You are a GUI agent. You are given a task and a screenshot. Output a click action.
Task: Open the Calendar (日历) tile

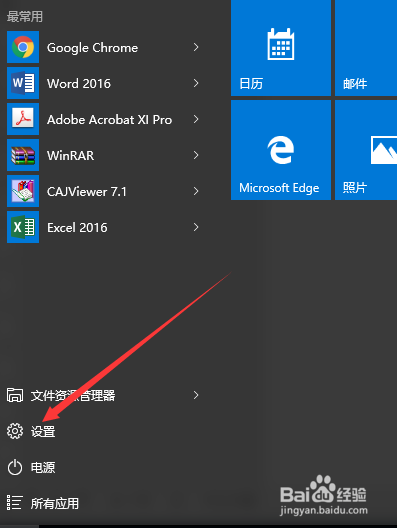tap(281, 48)
